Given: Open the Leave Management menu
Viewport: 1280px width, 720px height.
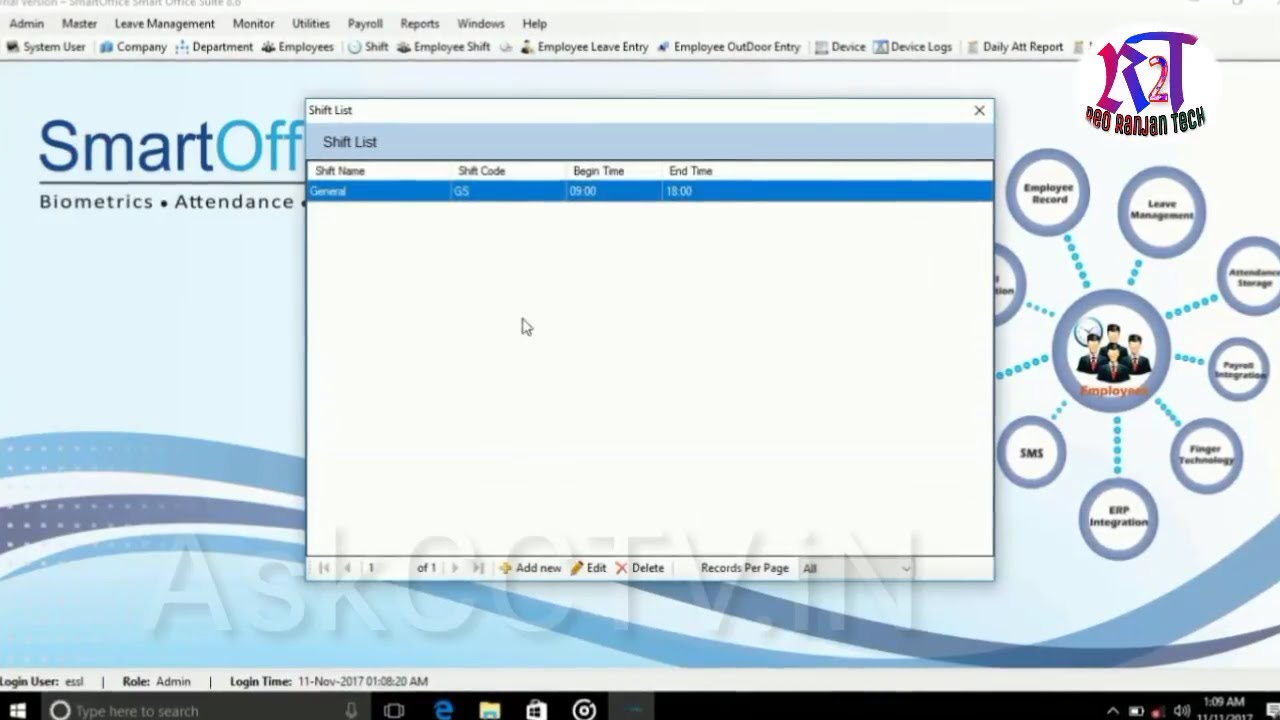Looking at the screenshot, I should tap(164, 23).
